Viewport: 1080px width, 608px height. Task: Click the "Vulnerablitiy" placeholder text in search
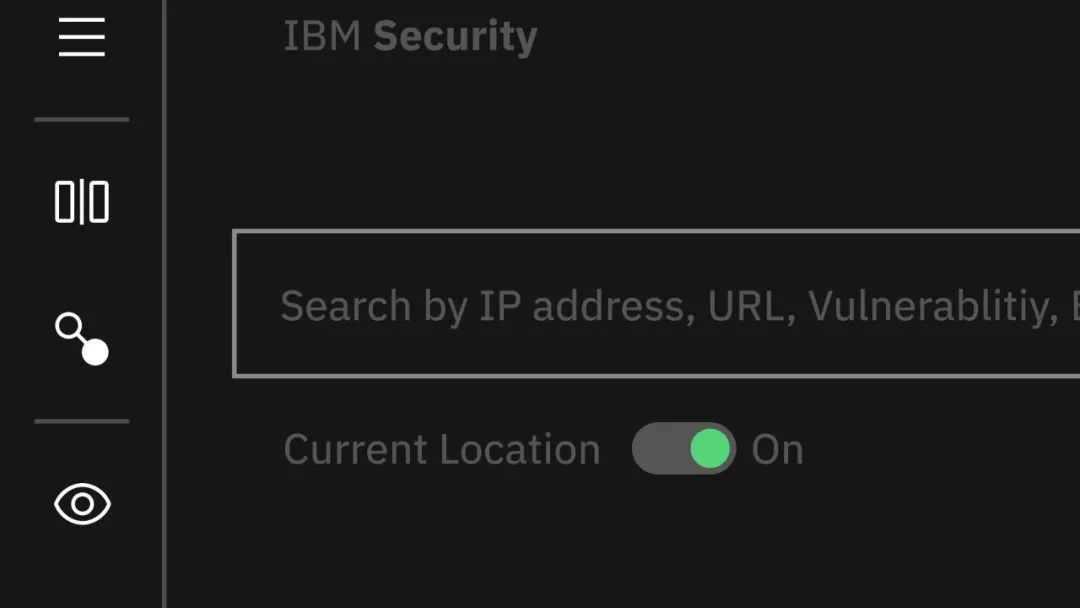coord(932,306)
